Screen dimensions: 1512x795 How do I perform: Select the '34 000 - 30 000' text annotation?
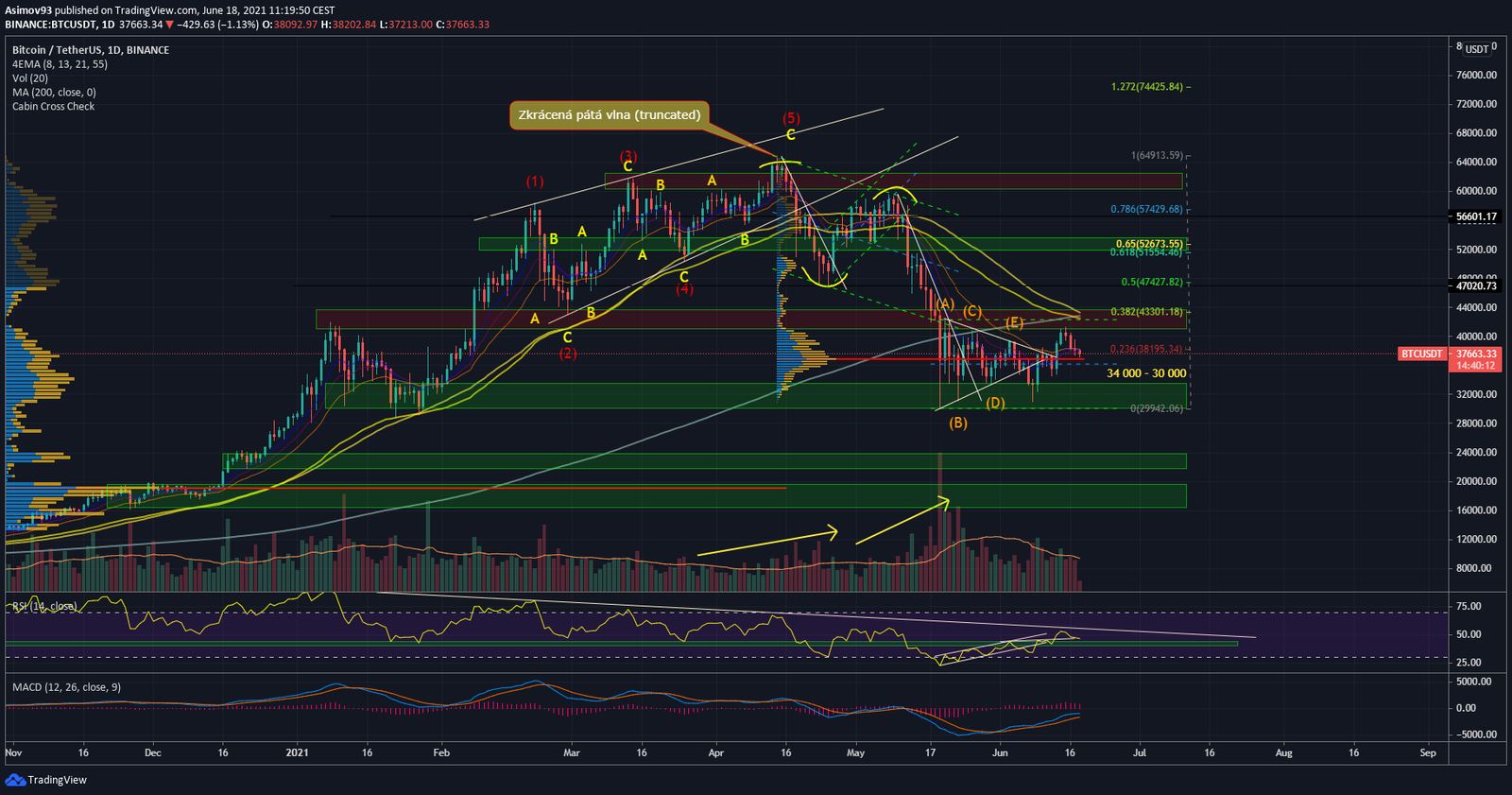click(x=1146, y=373)
